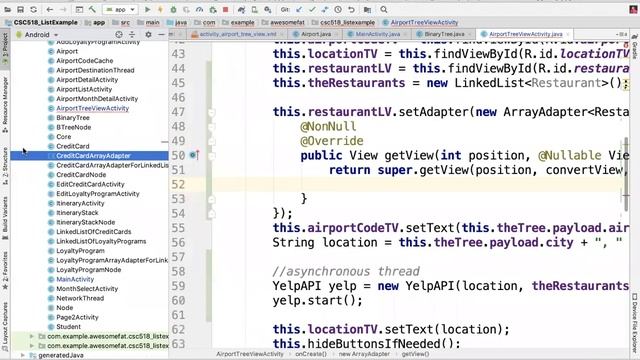Open the AVD Manager device icon
Viewport: 640px width, 360px height.
(254, 9)
